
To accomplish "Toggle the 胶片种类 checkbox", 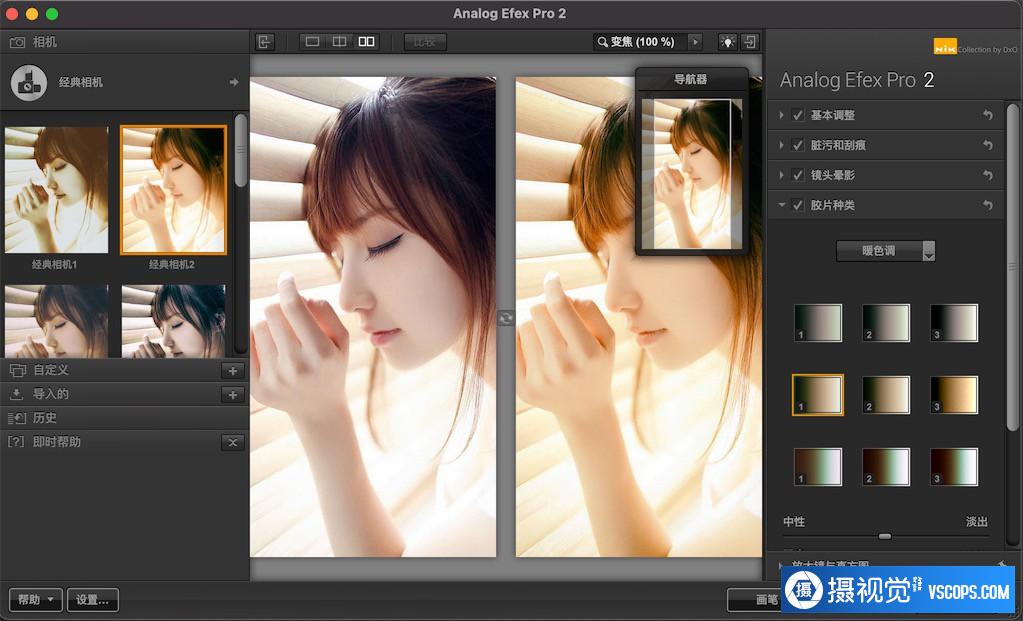I will [797, 205].
